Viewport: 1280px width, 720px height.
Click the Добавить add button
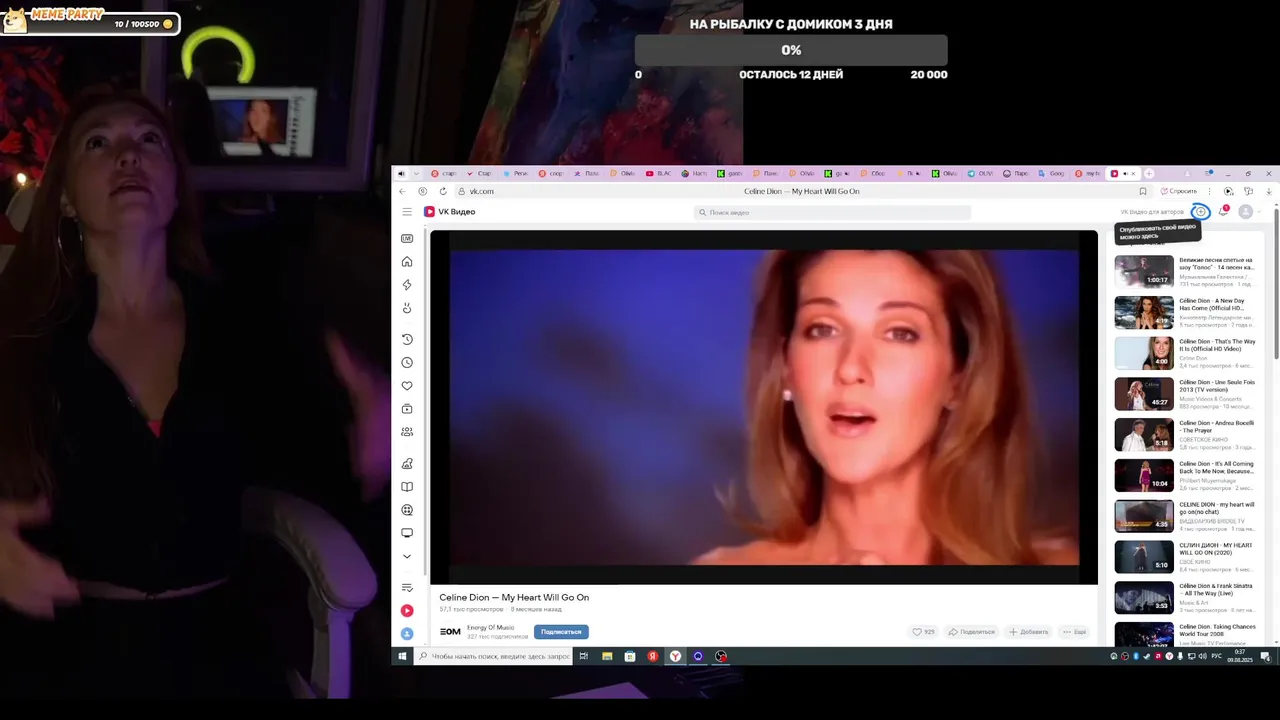click(x=1029, y=632)
